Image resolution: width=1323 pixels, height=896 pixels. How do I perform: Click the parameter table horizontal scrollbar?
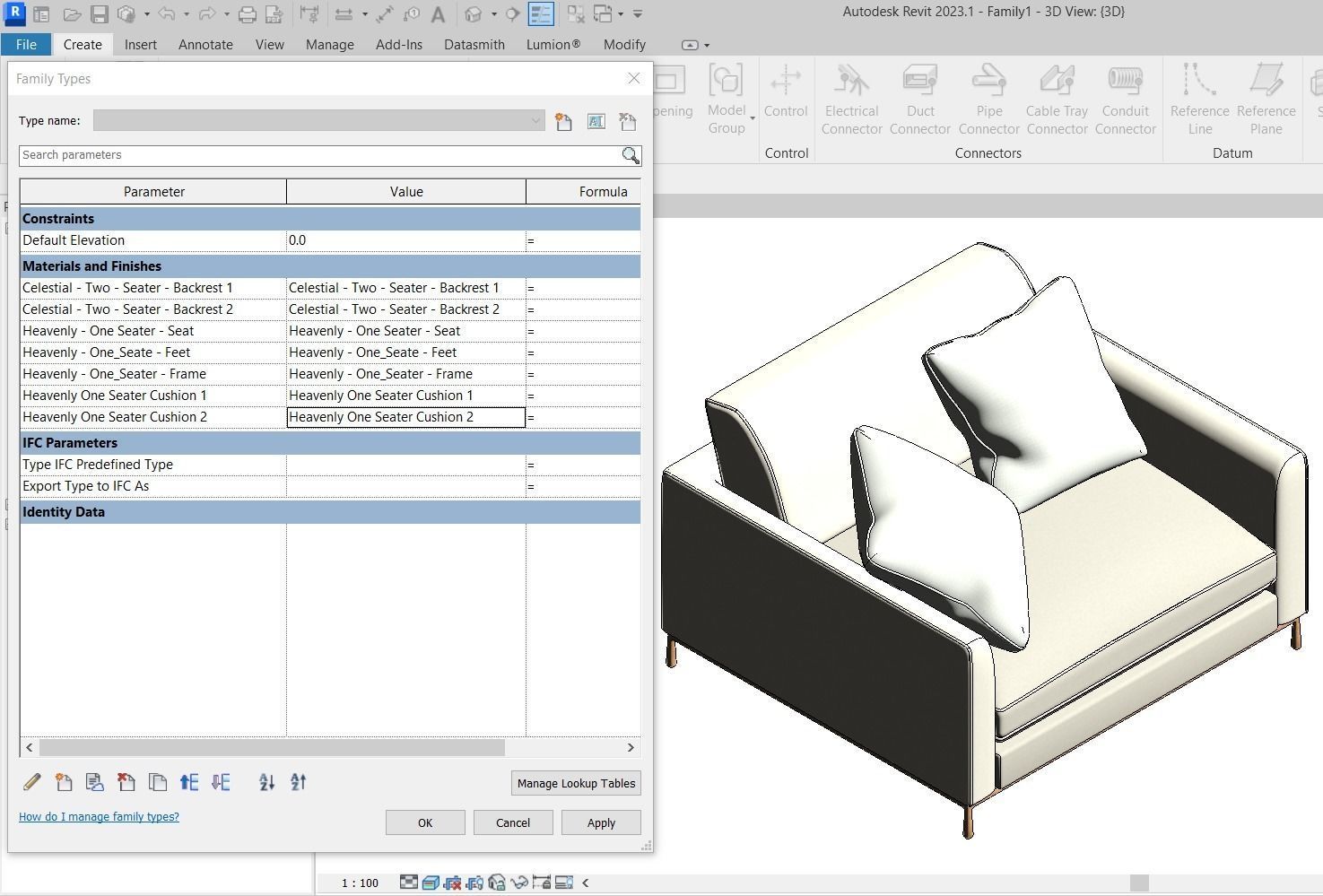coord(272,747)
